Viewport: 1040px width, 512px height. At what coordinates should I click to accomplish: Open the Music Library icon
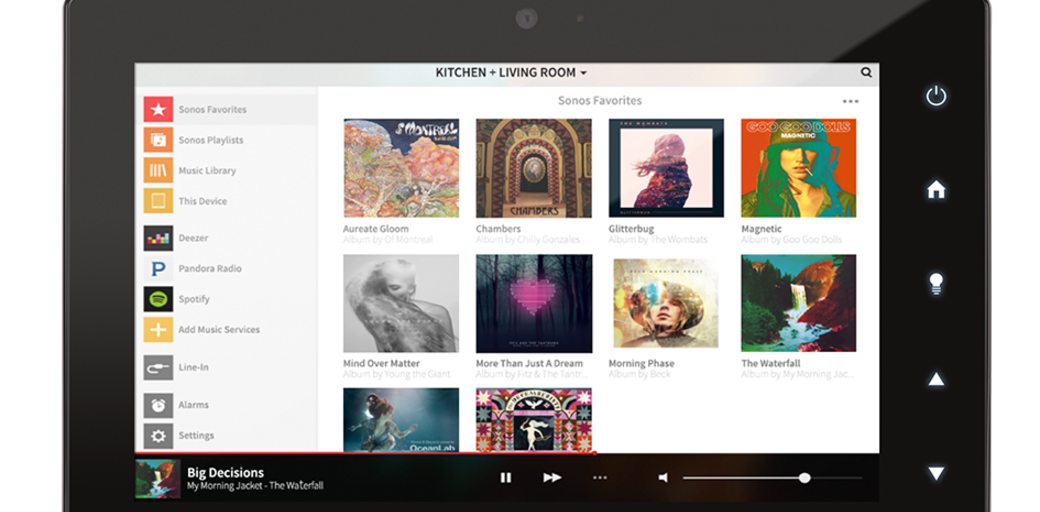159,170
